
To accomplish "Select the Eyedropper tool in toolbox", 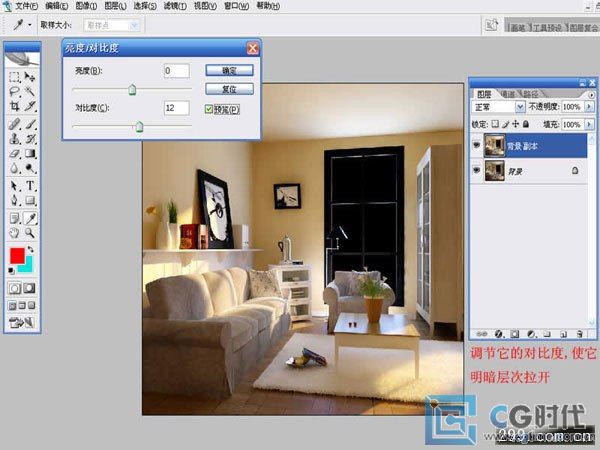I will (x=30, y=218).
